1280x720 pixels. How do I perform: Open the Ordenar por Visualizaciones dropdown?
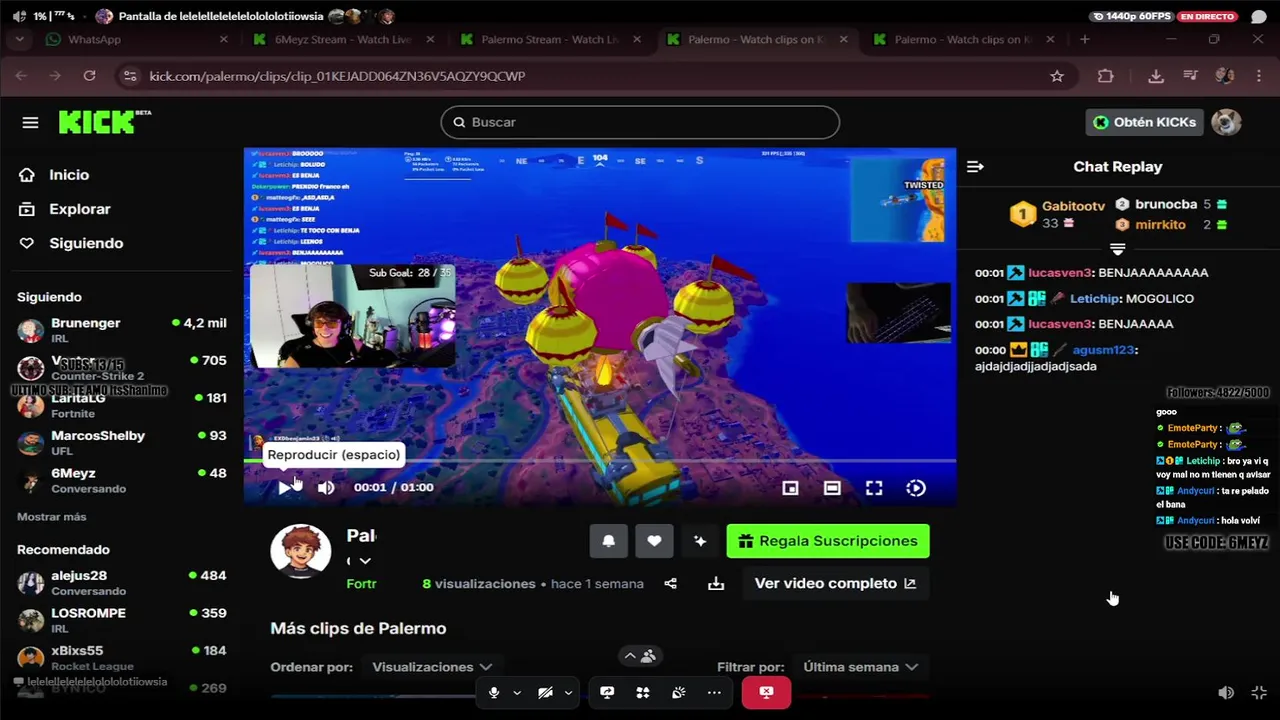[432, 667]
